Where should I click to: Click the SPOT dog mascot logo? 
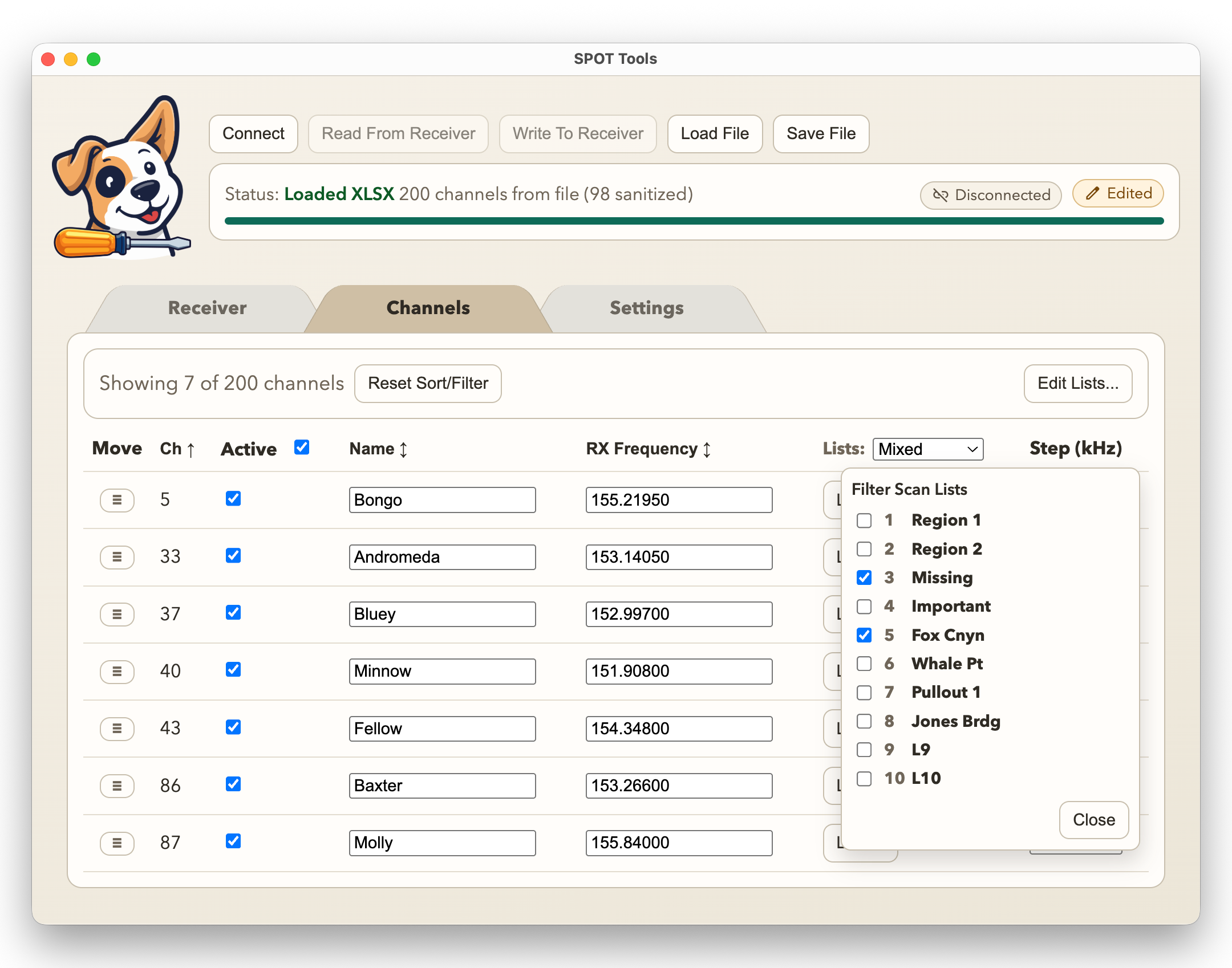(x=121, y=178)
